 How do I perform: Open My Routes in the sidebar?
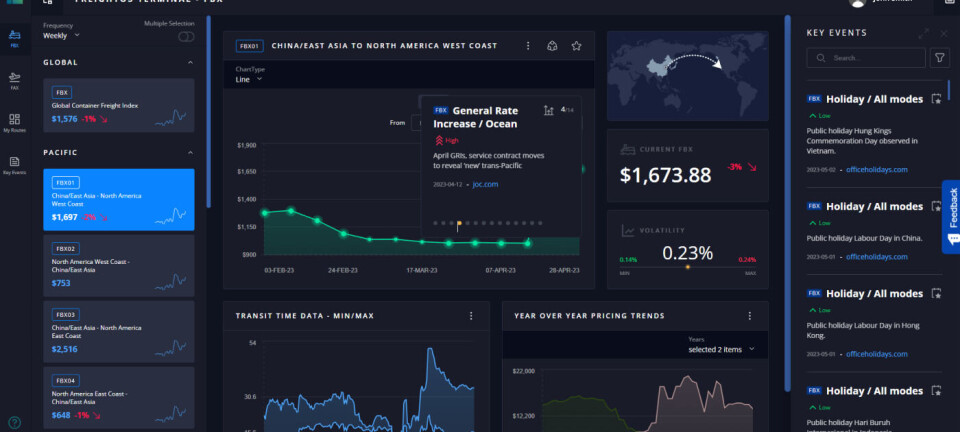[14, 122]
